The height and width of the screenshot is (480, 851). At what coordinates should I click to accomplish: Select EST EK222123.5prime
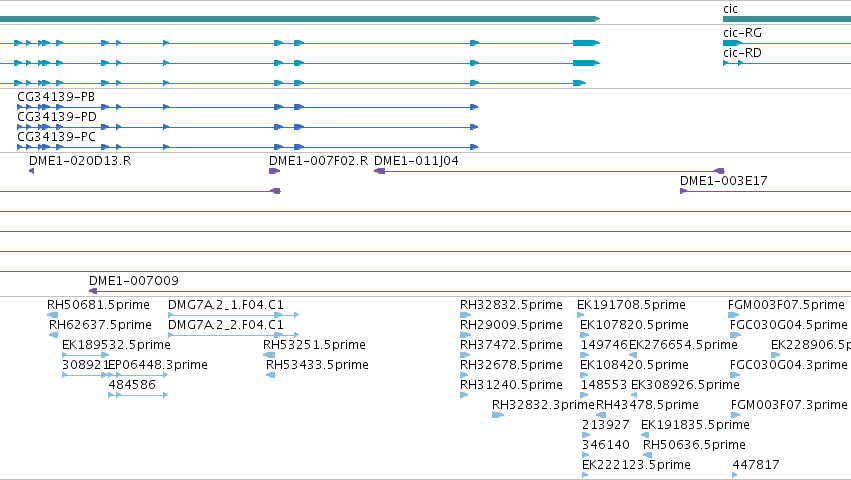pos(636,465)
